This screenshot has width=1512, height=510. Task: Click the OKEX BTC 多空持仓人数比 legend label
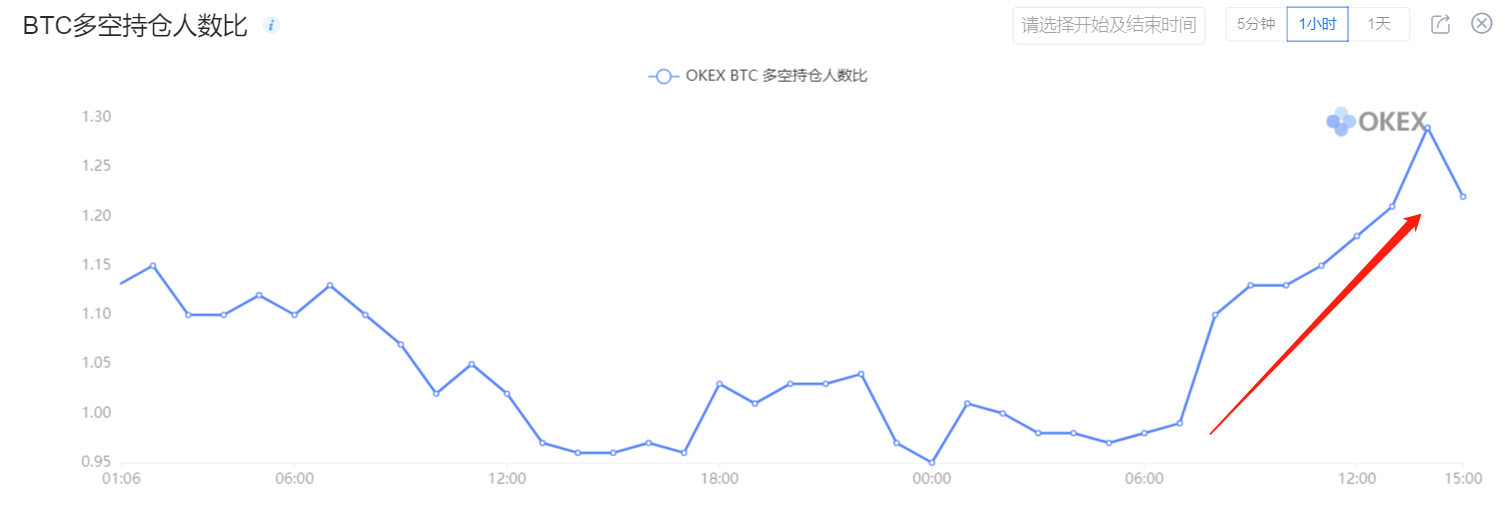(776, 76)
